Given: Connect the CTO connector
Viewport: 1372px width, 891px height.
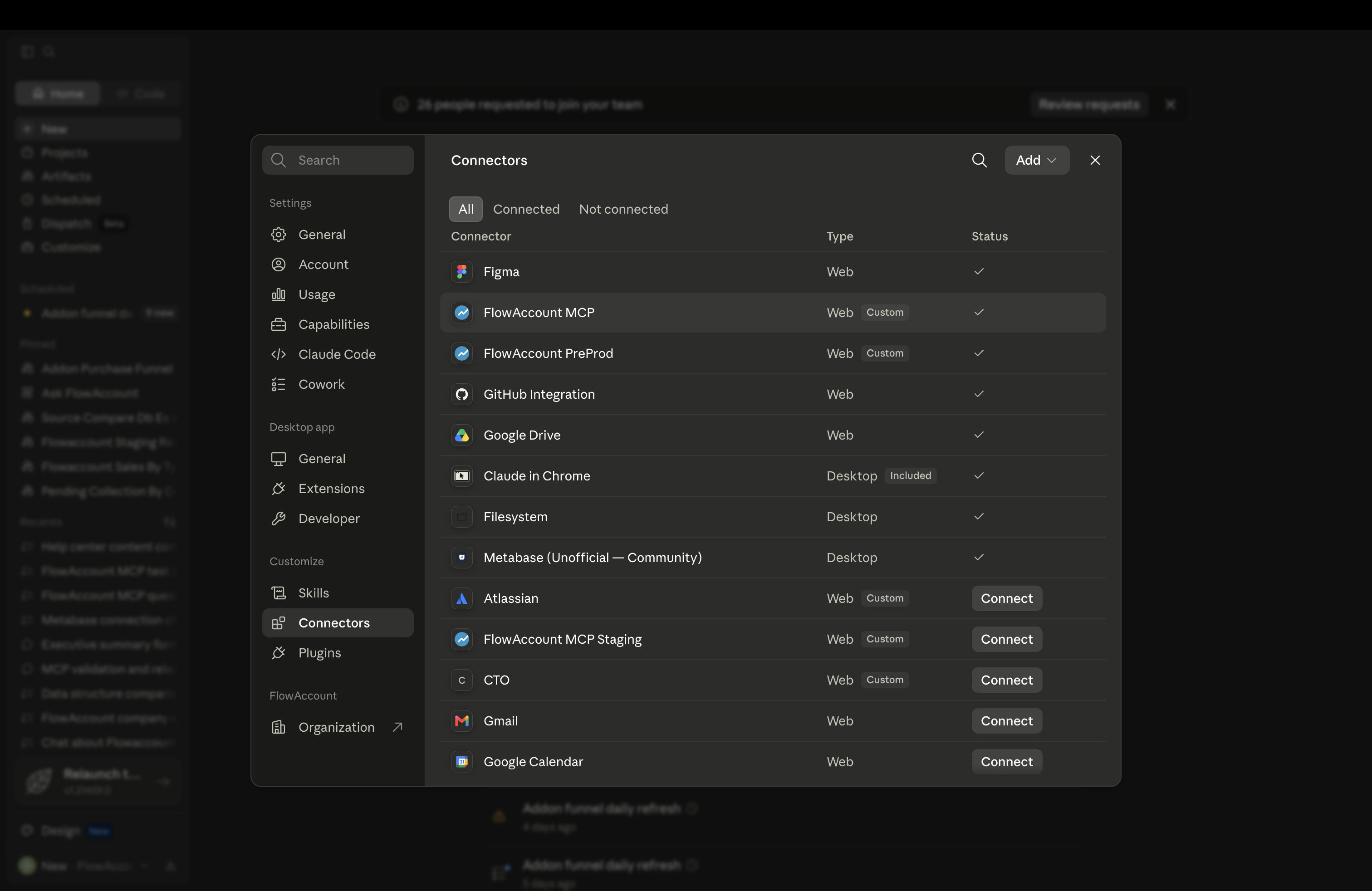Looking at the screenshot, I should [1006, 680].
